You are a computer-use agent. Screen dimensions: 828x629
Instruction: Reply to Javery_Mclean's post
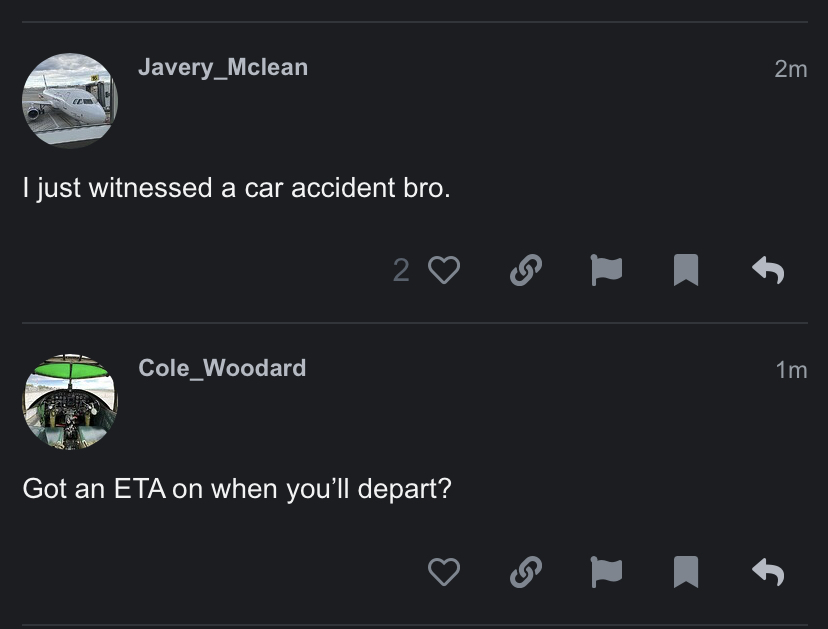(767, 270)
